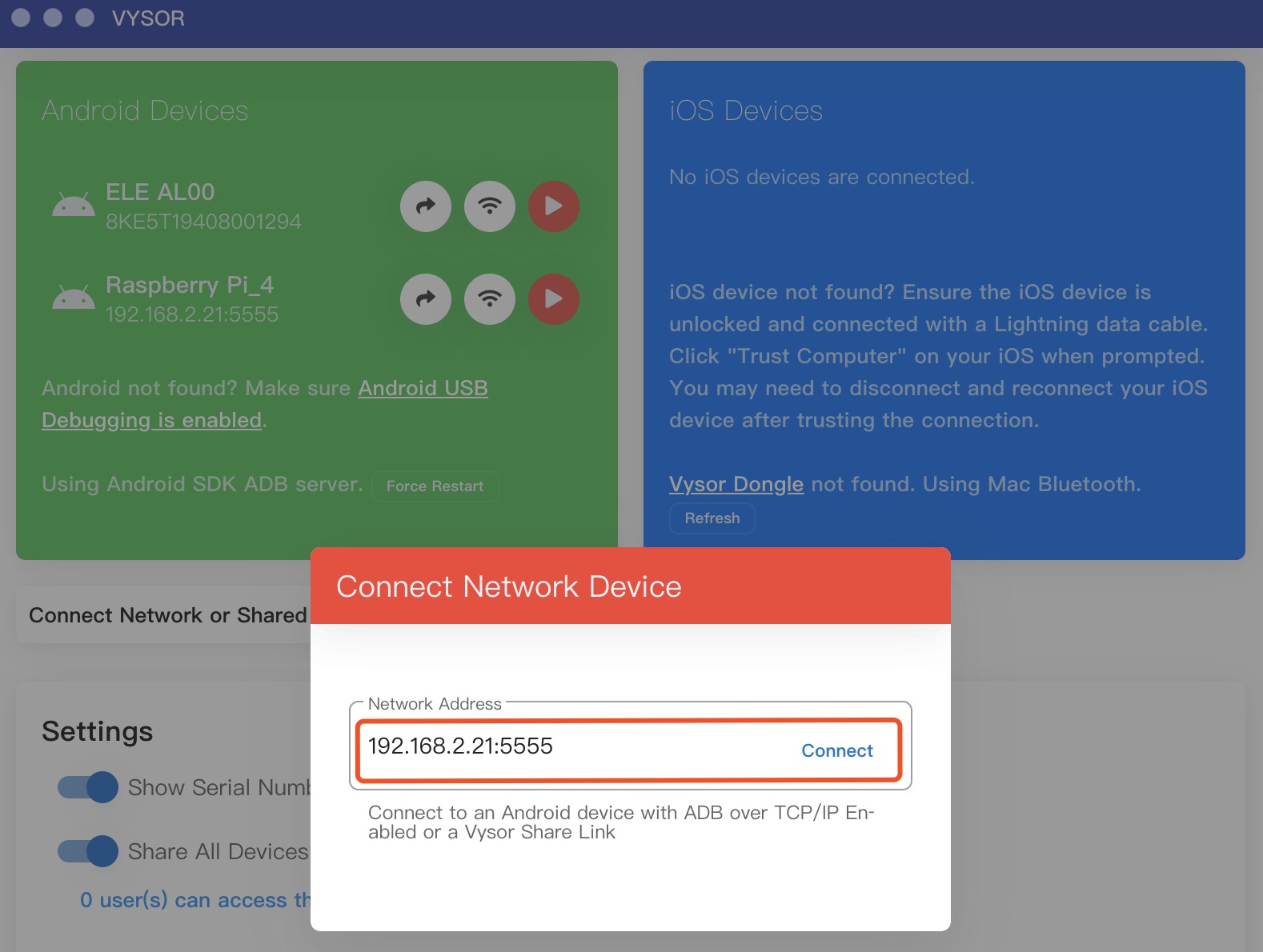Viewport: 1263px width, 952px height.
Task: Click the Android icon beside ELE AL00
Action: (x=73, y=206)
